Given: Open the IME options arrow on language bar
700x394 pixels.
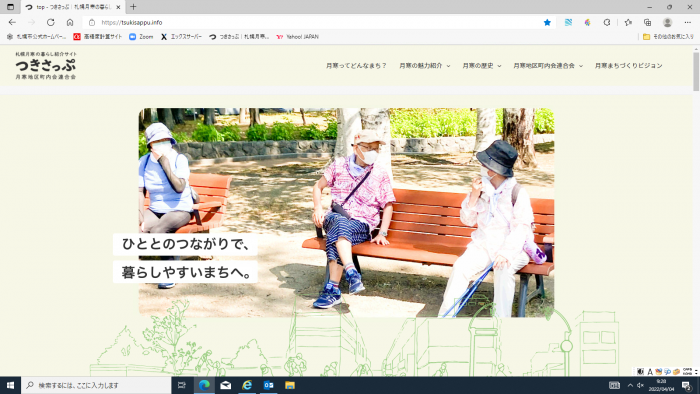Looking at the screenshot, I should (696, 372).
